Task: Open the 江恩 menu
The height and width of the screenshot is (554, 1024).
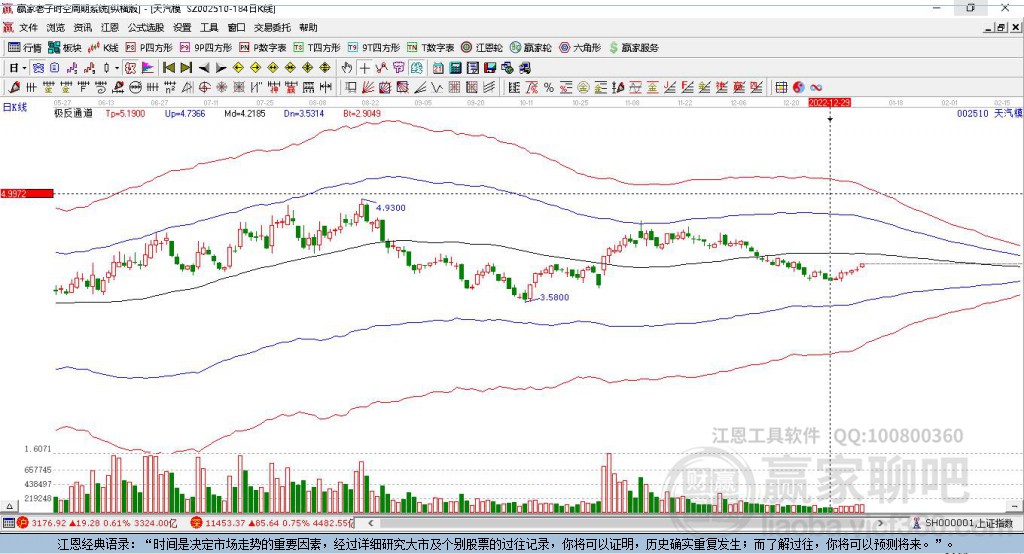Action: (110, 28)
